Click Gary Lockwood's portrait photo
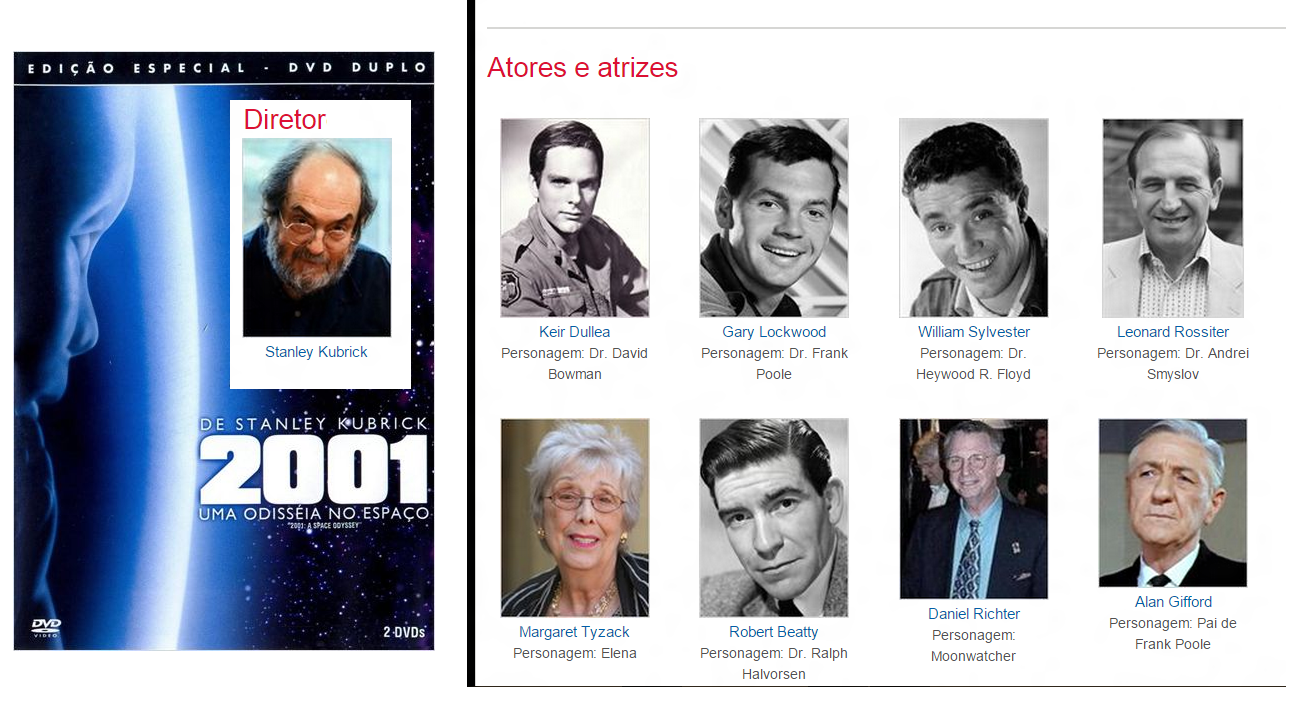Screen dimensions: 1302x710 pos(774,218)
